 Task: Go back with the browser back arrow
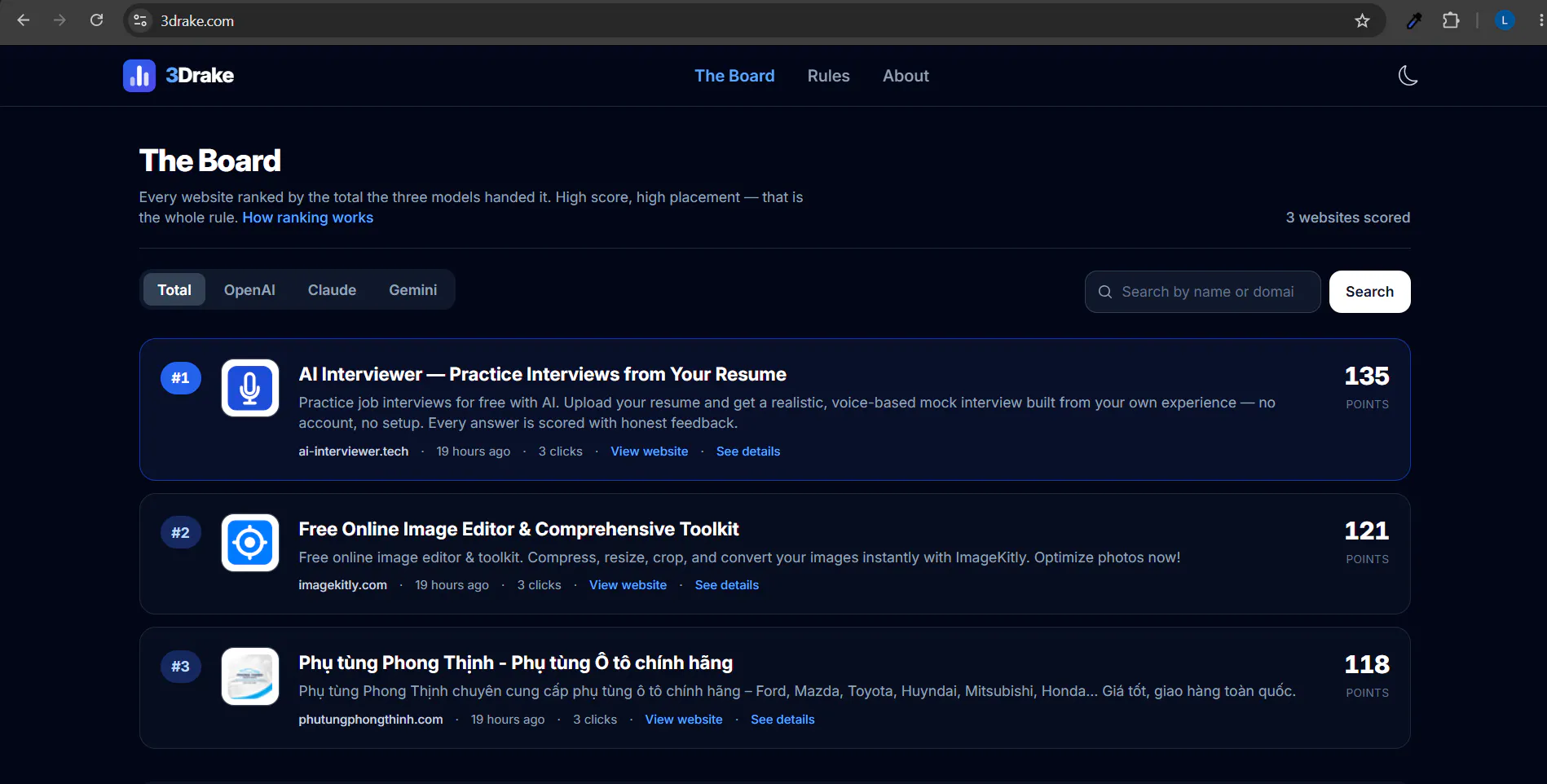coord(24,20)
